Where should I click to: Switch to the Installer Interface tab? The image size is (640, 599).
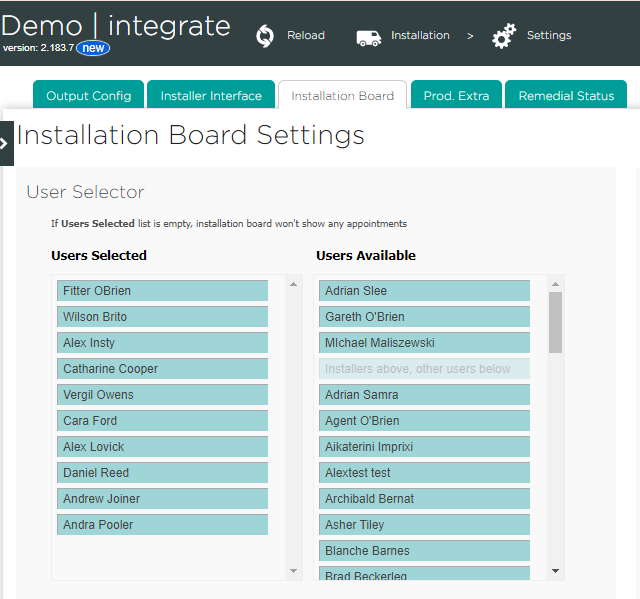tap(211, 96)
